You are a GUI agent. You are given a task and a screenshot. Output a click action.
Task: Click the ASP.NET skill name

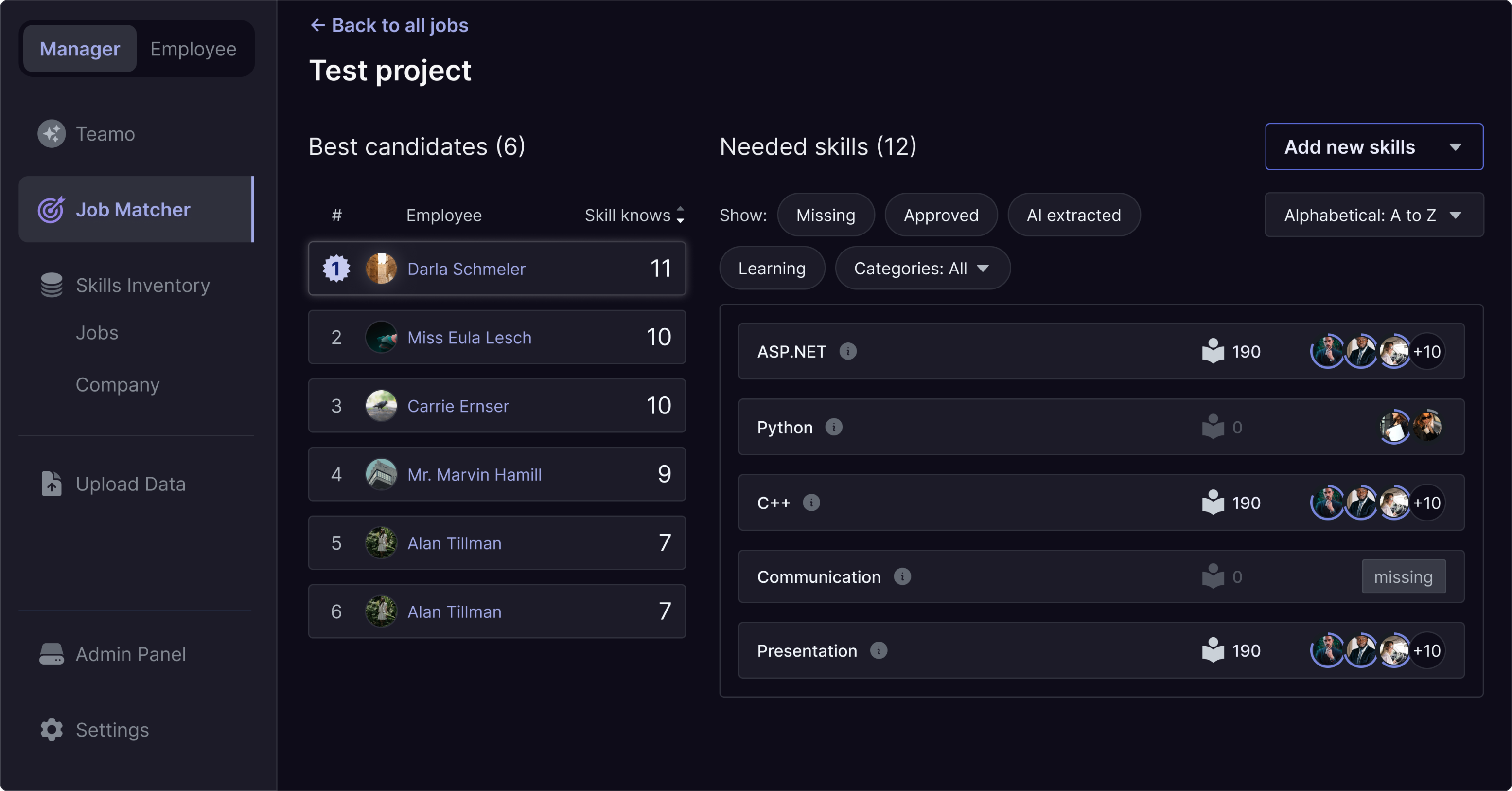[x=792, y=351]
